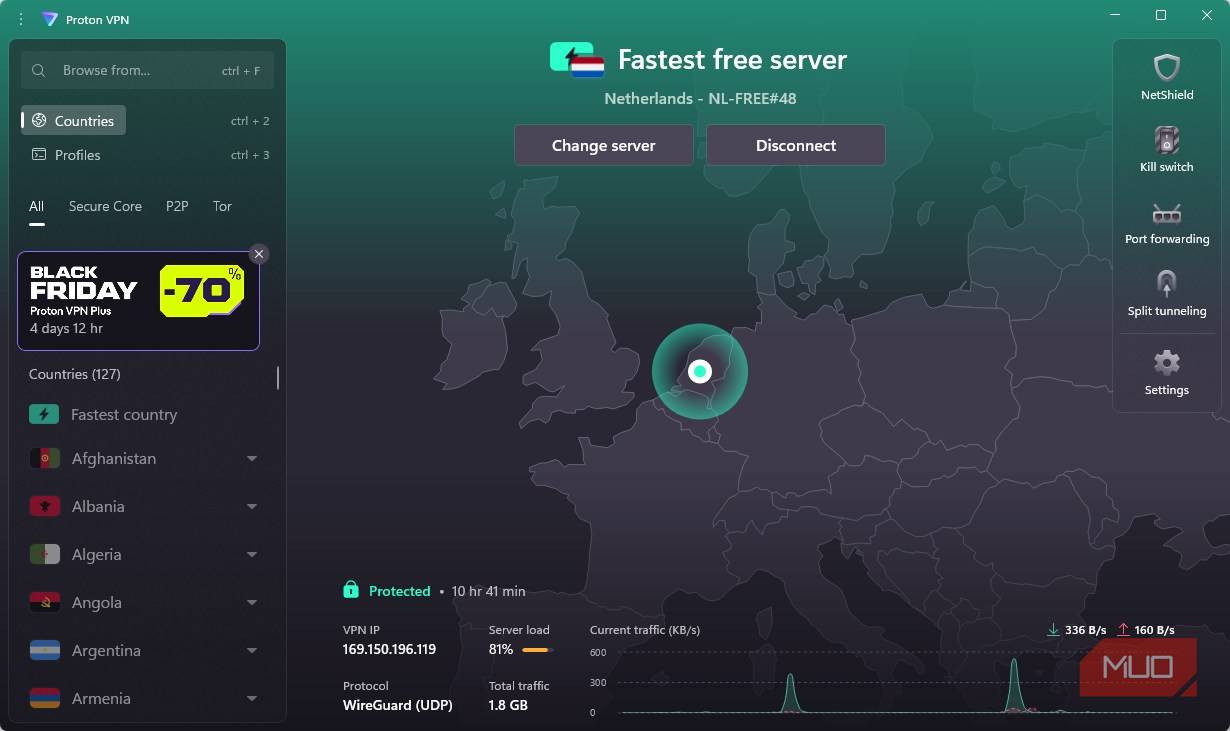The width and height of the screenshot is (1230, 731).
Task: Expand Albania to show servers
Action: click(251, 506)
